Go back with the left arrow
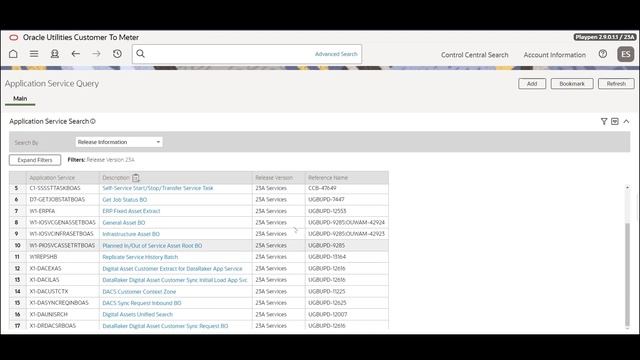 click(76, 54)
